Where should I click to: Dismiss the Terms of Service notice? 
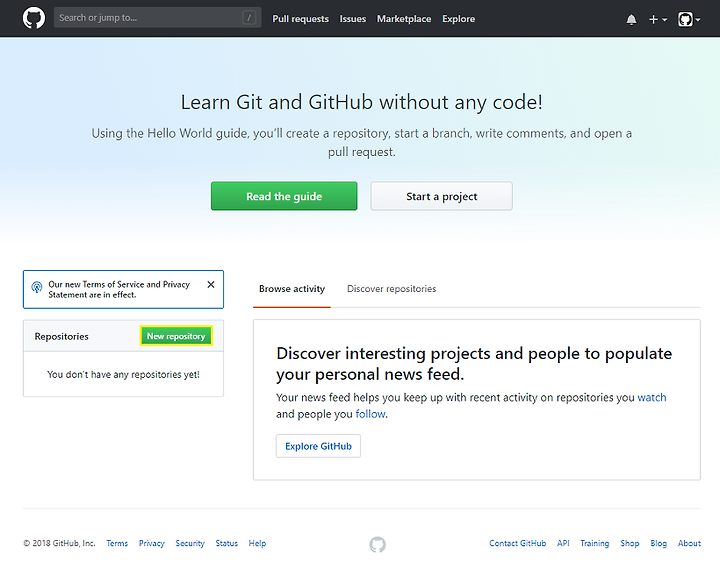pyautogui.click(x=211, y=285)
